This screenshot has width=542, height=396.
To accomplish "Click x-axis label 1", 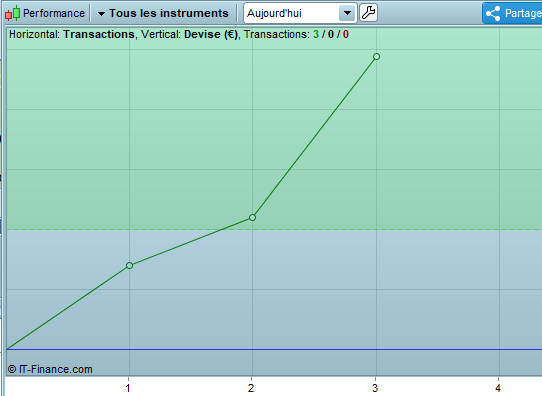I will click(x=128, y=388).
